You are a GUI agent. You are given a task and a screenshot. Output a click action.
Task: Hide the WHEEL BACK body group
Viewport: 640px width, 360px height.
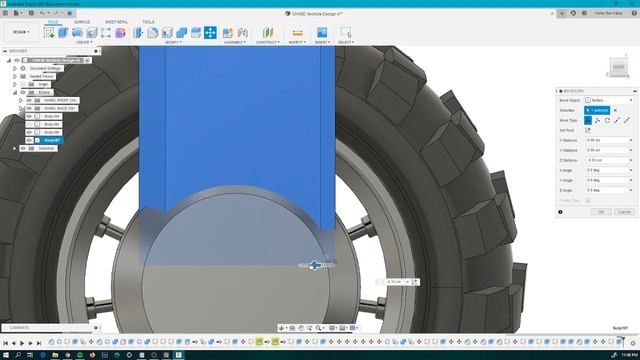29,108
